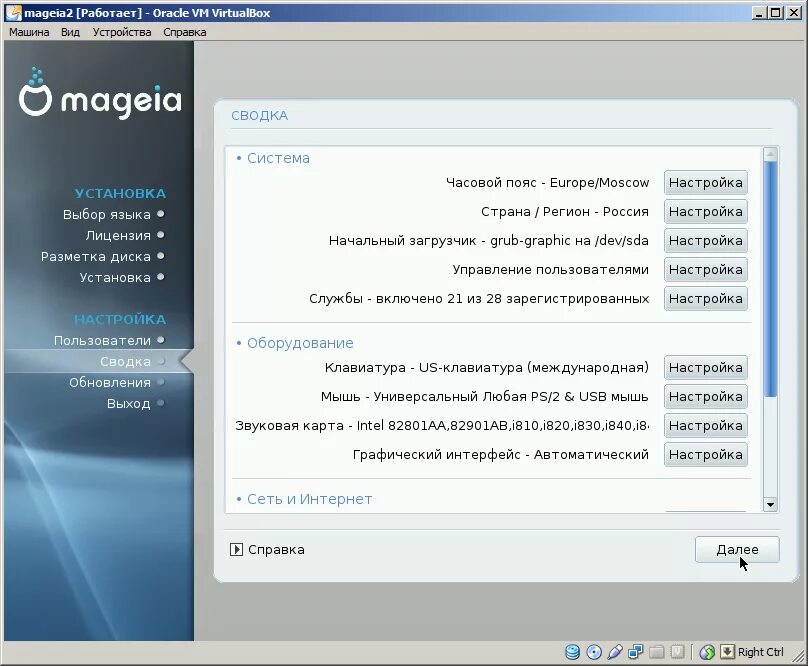
Task: Click the УСТАНОВКА sidebar heading
Action: (120, 193)
